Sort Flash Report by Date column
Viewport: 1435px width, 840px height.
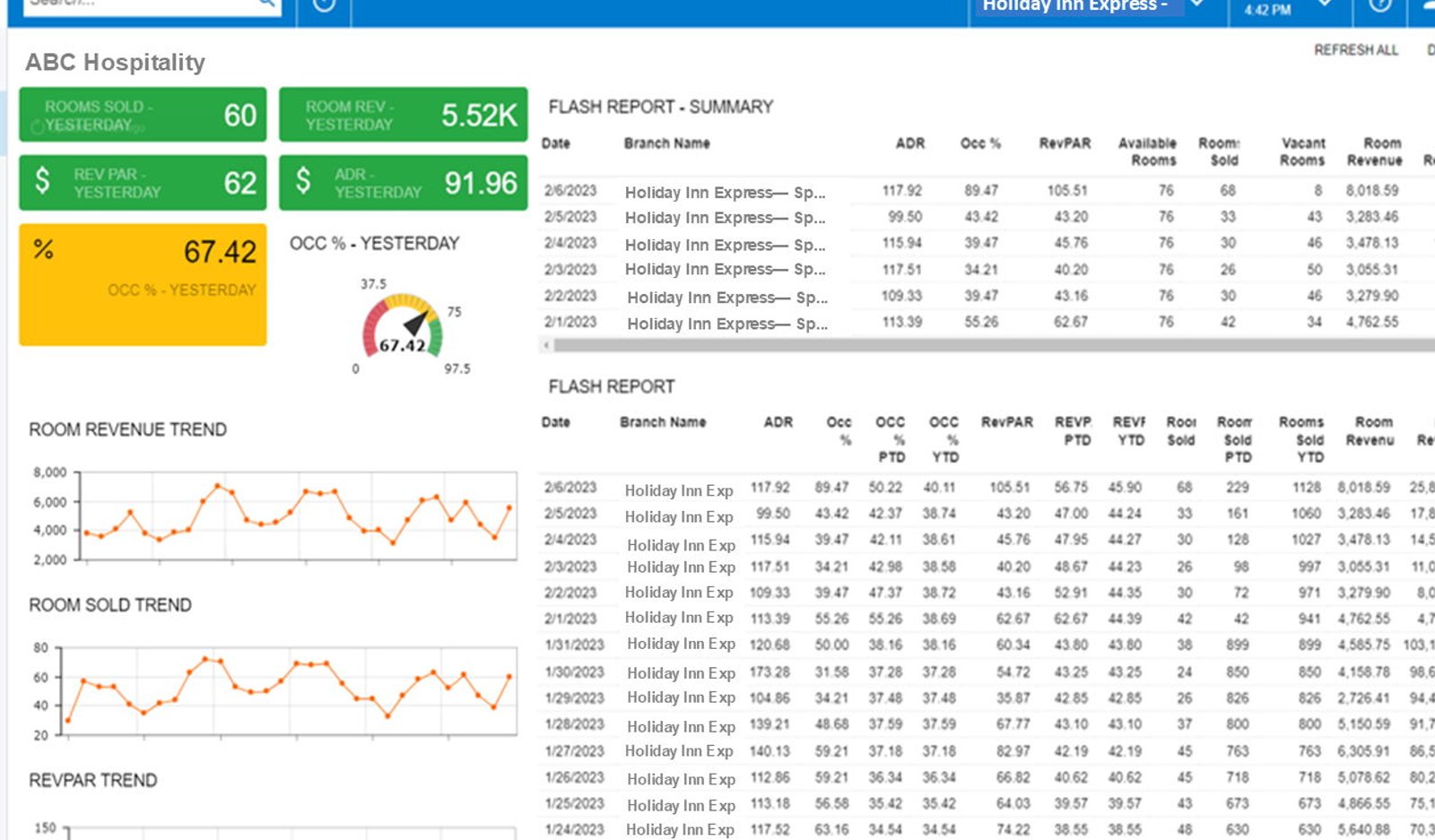click(x=555, y=422)
